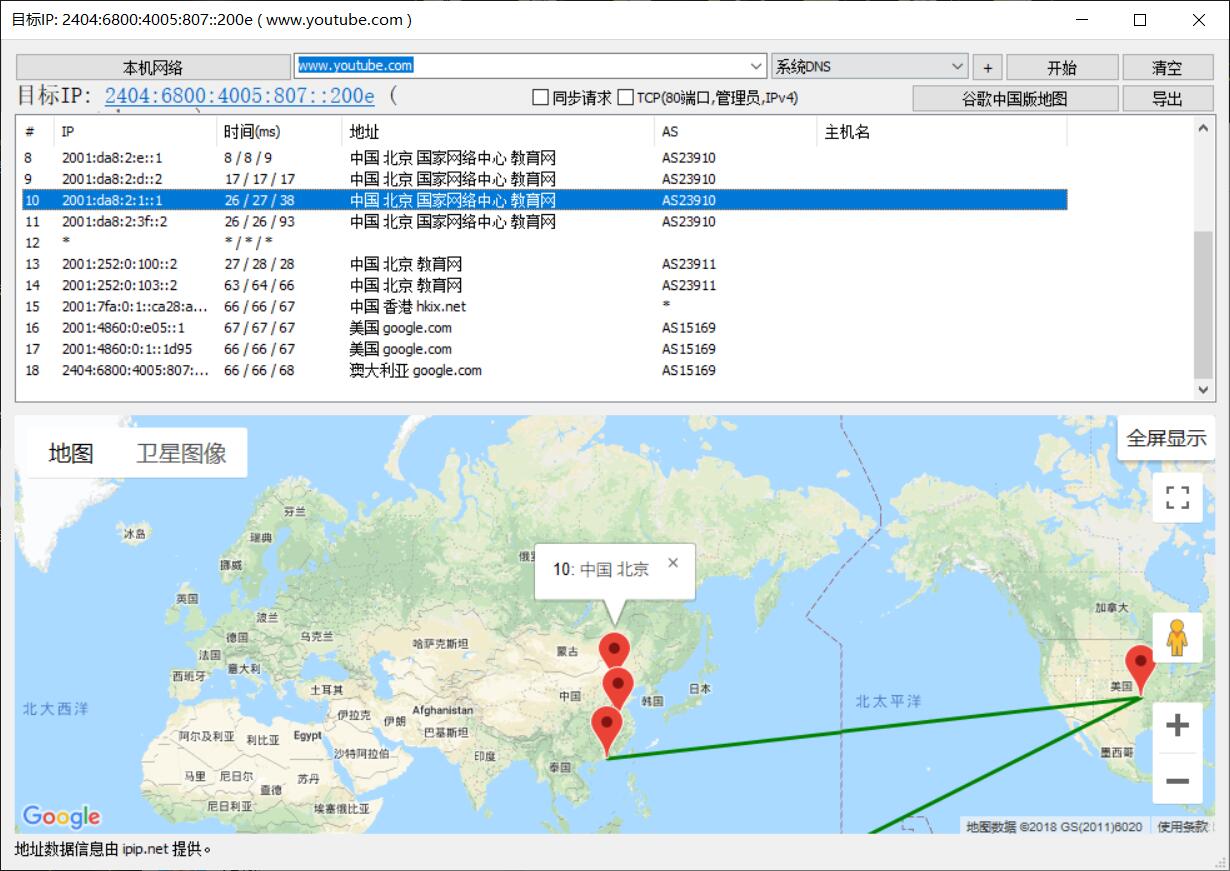Select hop 18 row 澳大利亚 google.com
This screenshot has width=1230, height=871.
coord(544,370)
